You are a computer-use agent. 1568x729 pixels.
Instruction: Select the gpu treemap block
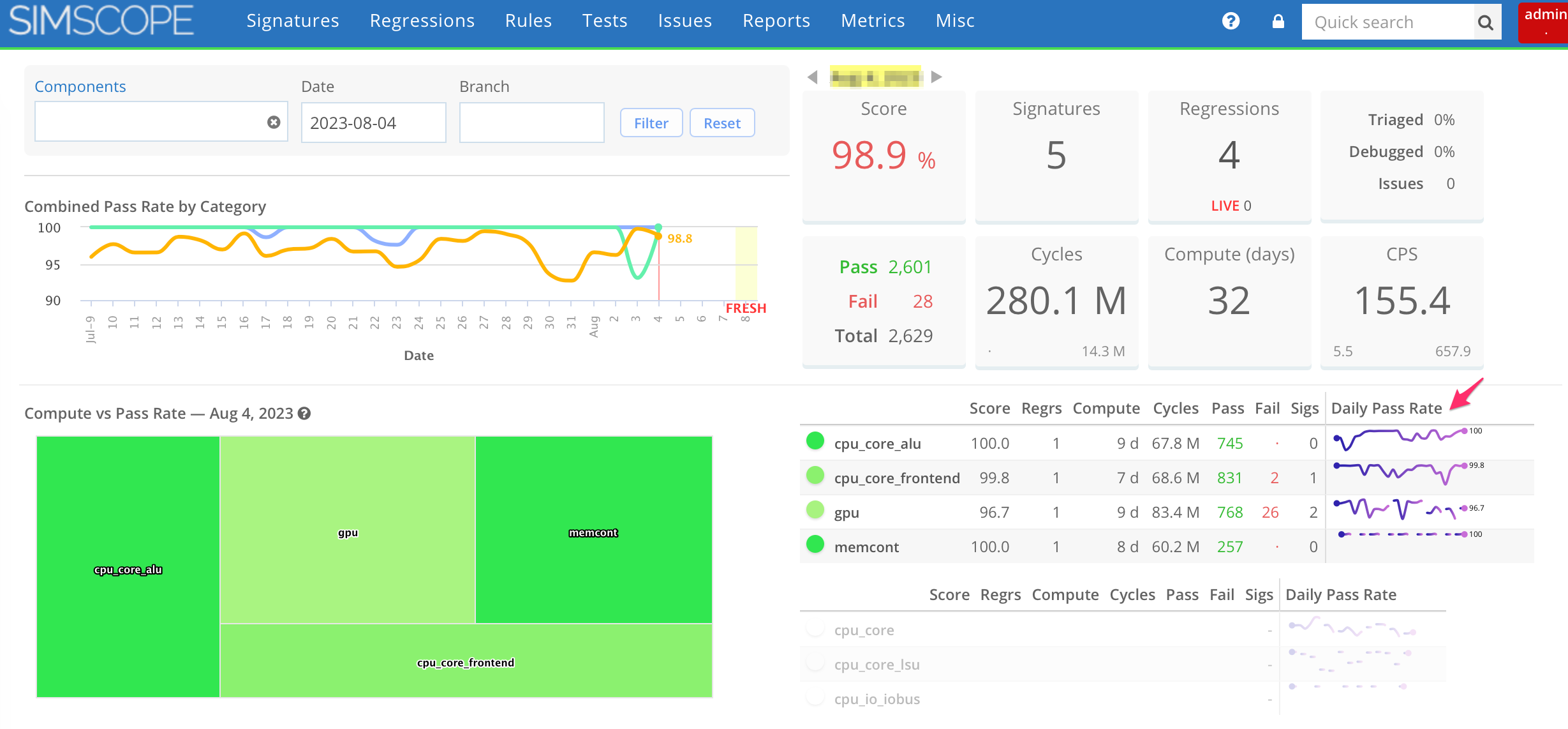click(x=348, y=530)
